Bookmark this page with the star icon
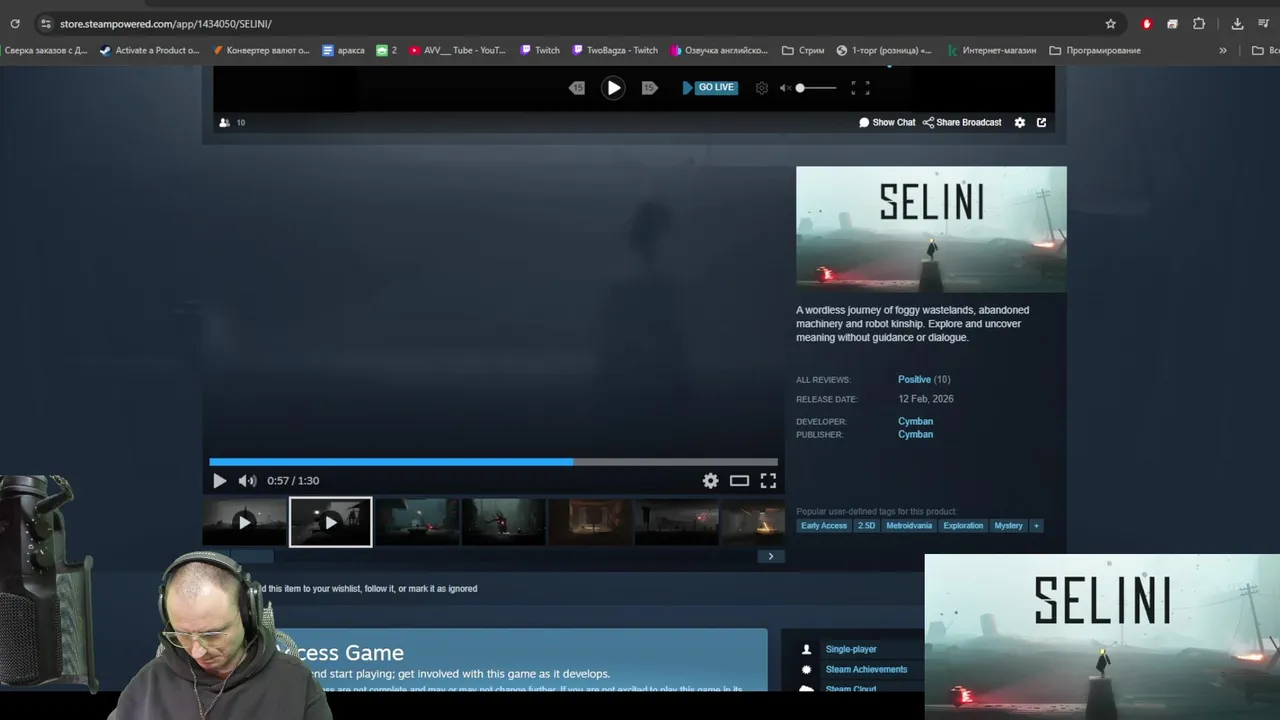The image size is (1280, 720). pyautogui.click(x=1110, y=23)
